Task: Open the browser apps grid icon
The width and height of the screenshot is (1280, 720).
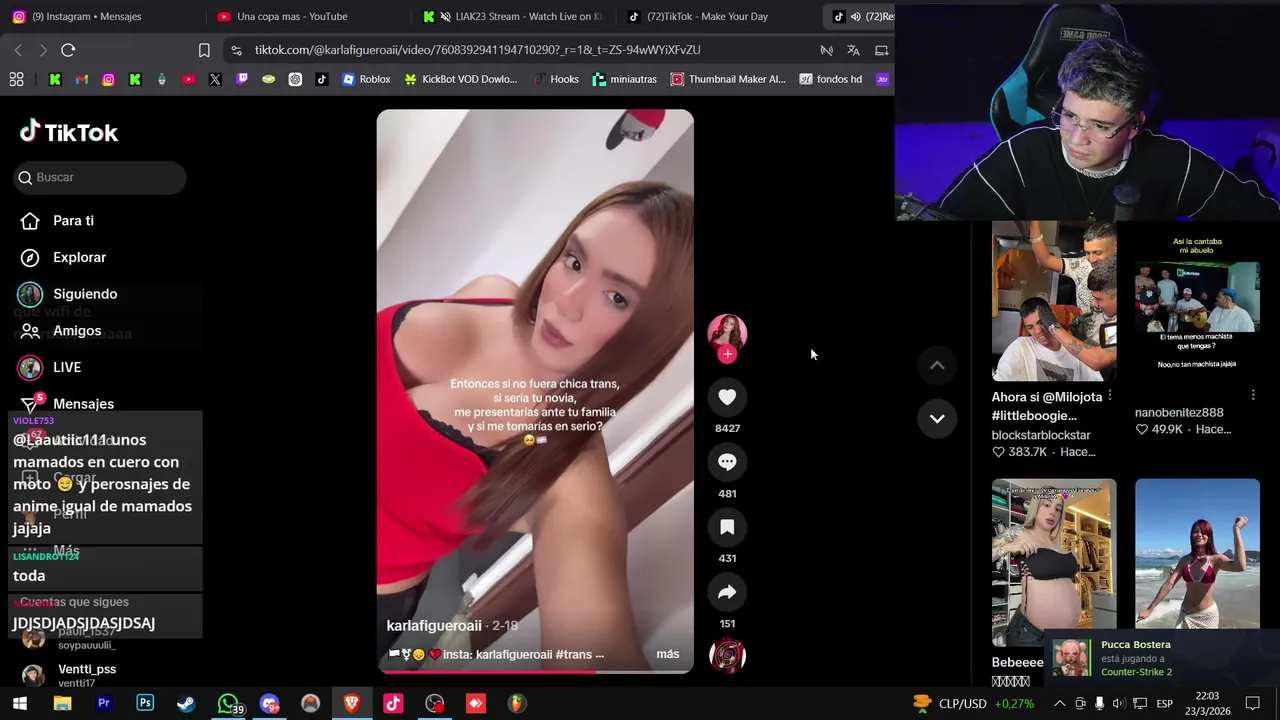Action: 16,79
